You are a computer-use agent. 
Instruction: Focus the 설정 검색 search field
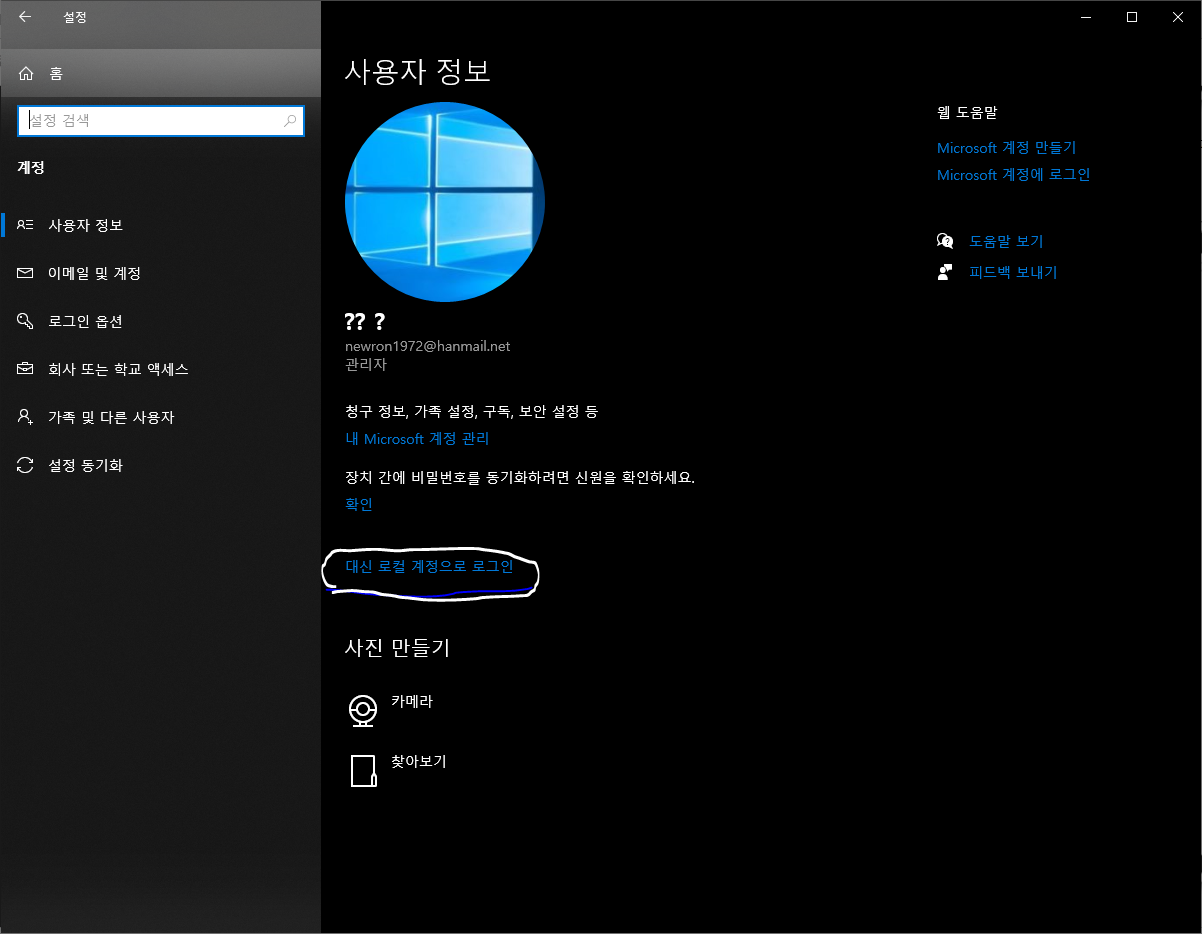(161, 121)
